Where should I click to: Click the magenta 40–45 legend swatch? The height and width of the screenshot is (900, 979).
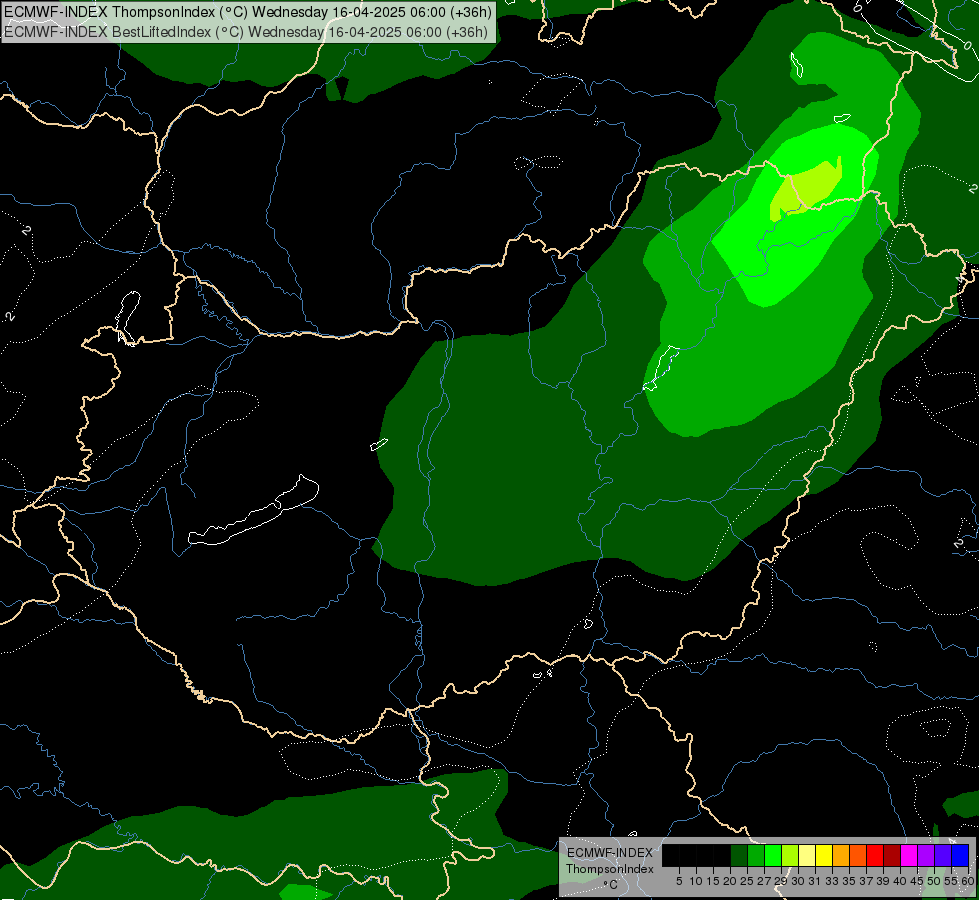point(909,855)
